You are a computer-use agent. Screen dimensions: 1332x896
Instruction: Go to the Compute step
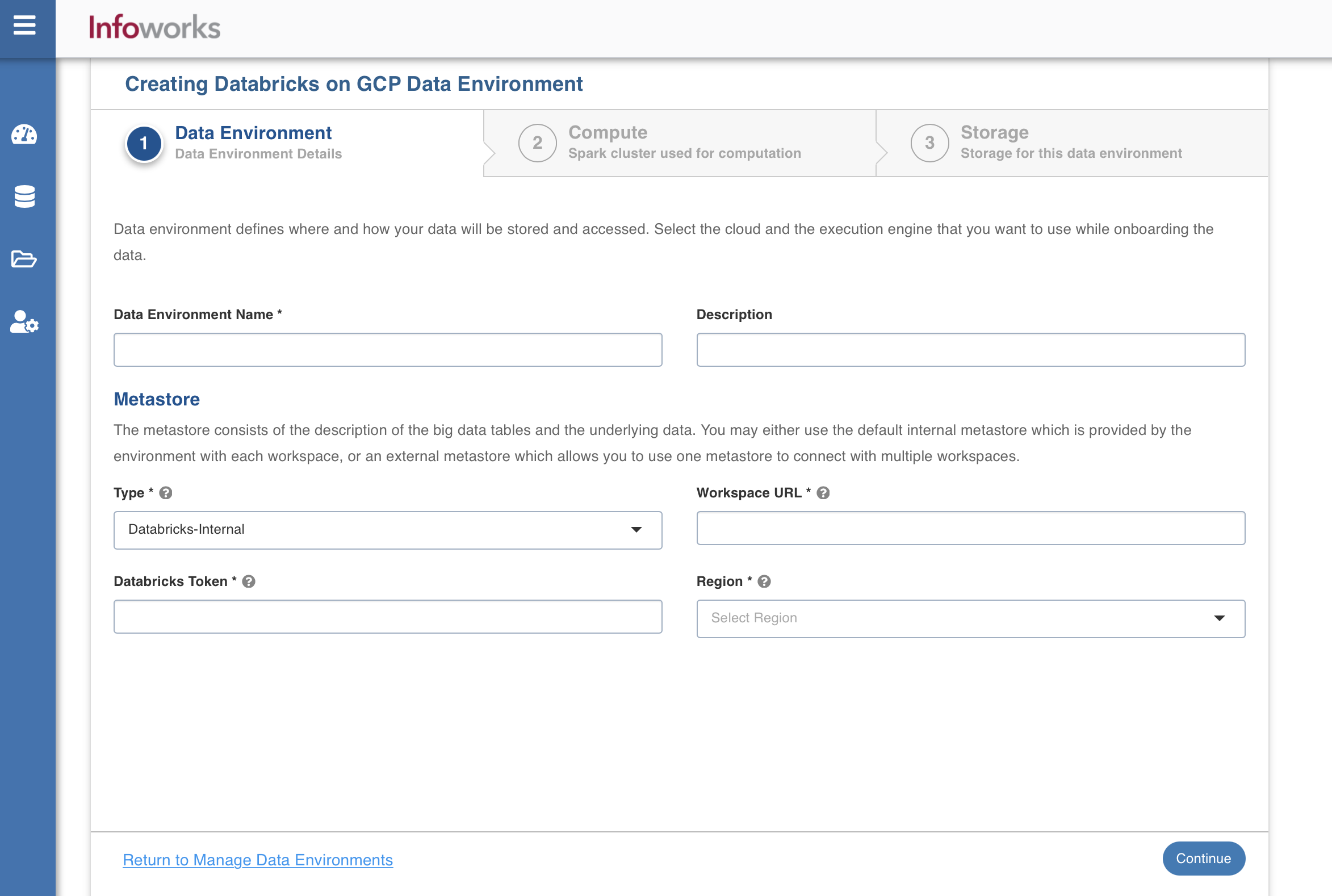coord(680,143)
